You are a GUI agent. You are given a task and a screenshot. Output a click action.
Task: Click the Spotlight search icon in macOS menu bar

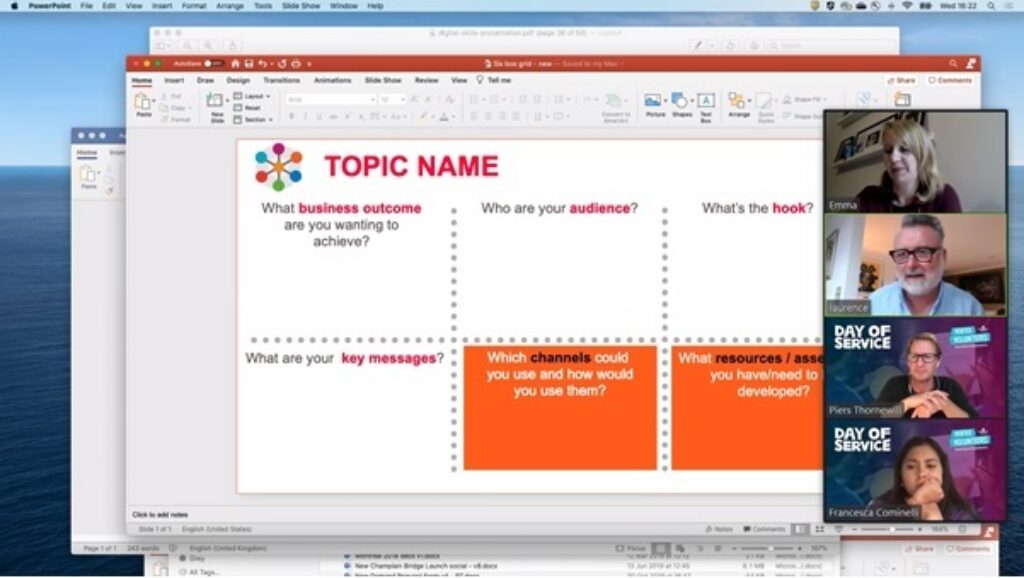tap(991, 6)
